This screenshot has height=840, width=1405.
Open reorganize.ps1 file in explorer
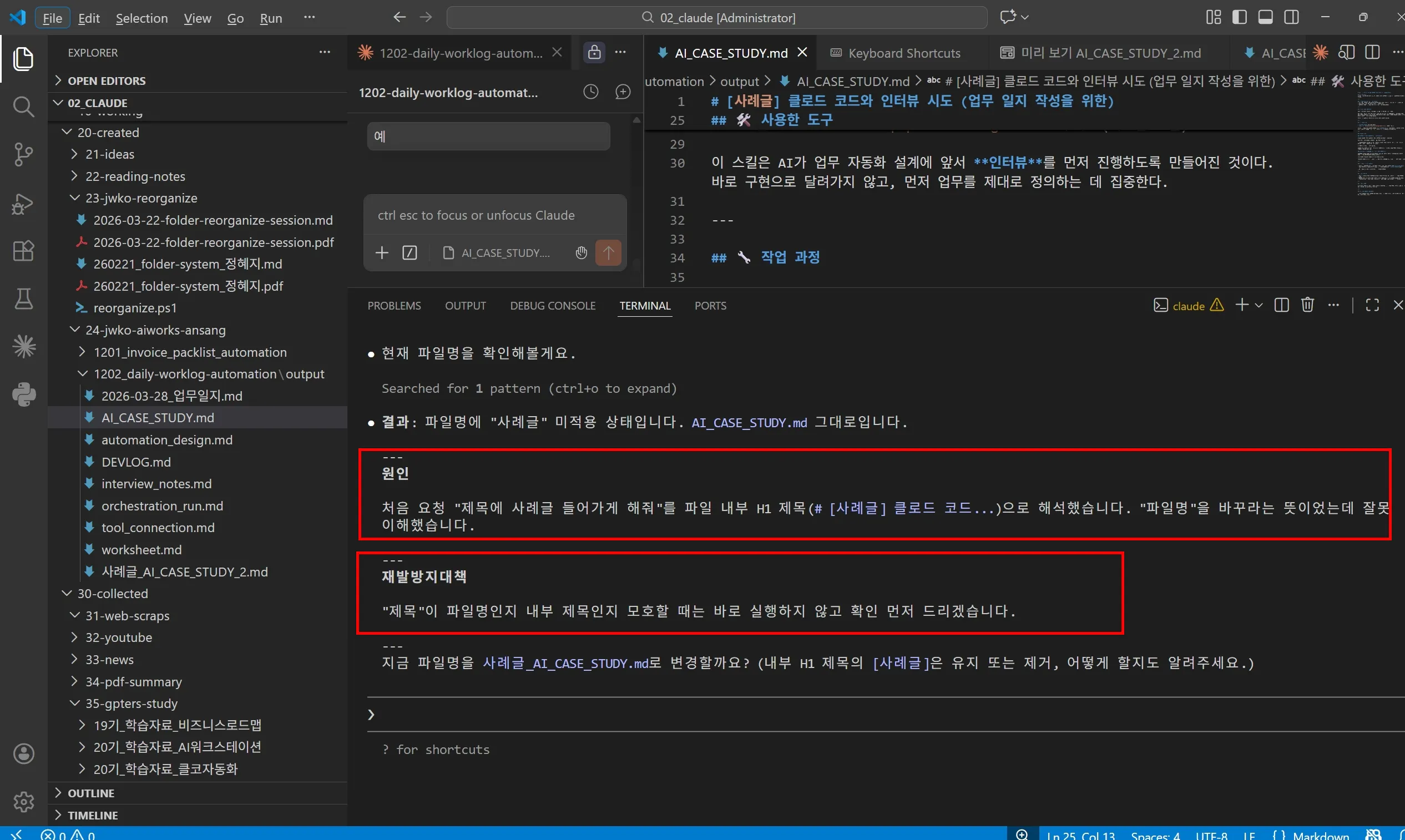pyautogui.click(x=197, y=308)
